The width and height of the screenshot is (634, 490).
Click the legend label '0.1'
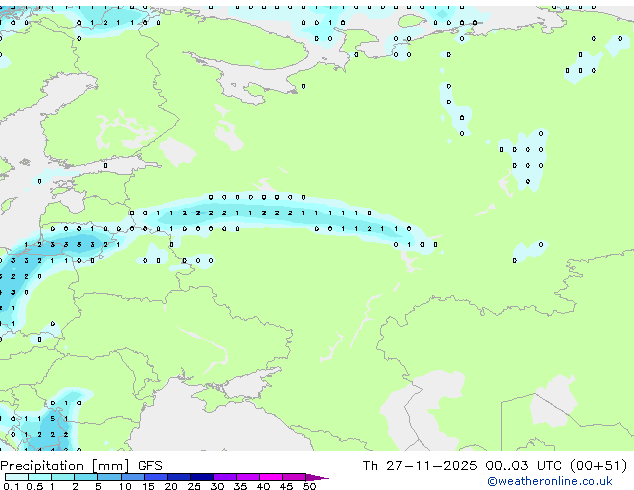(11, 486)
